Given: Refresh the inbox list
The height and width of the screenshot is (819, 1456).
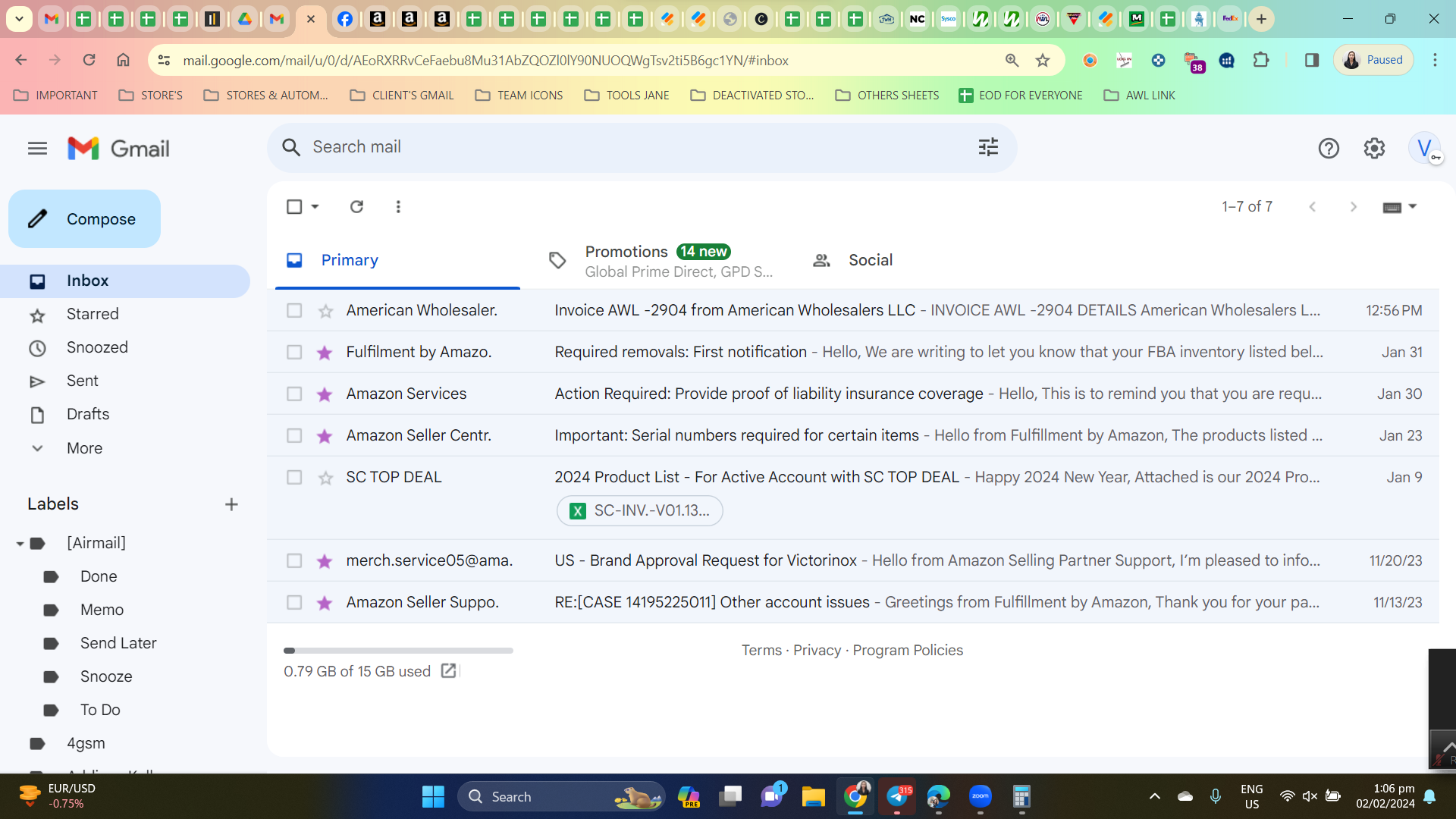Looking at the screenshot, I should coord(356,206).
